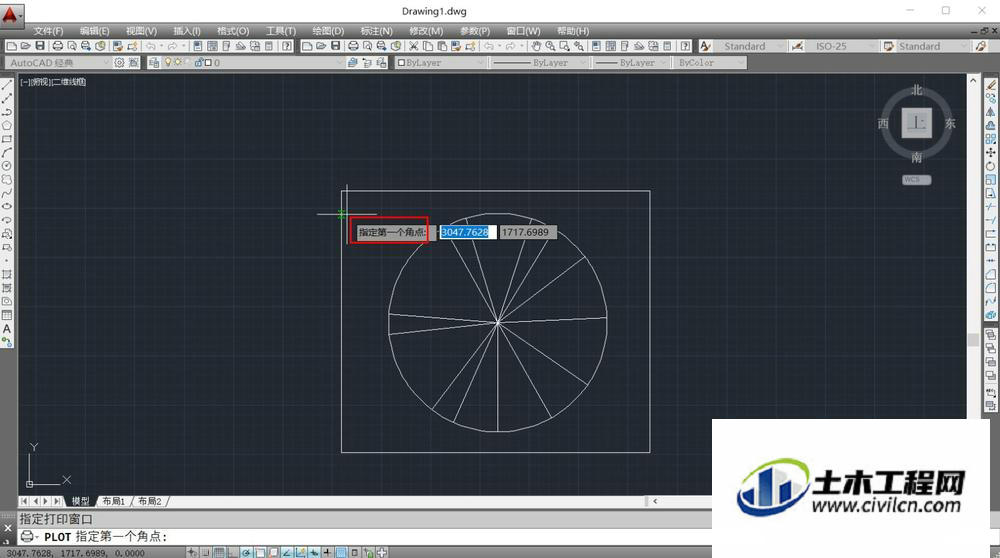Click 北 on the ViewCube compass

(916, 90)
